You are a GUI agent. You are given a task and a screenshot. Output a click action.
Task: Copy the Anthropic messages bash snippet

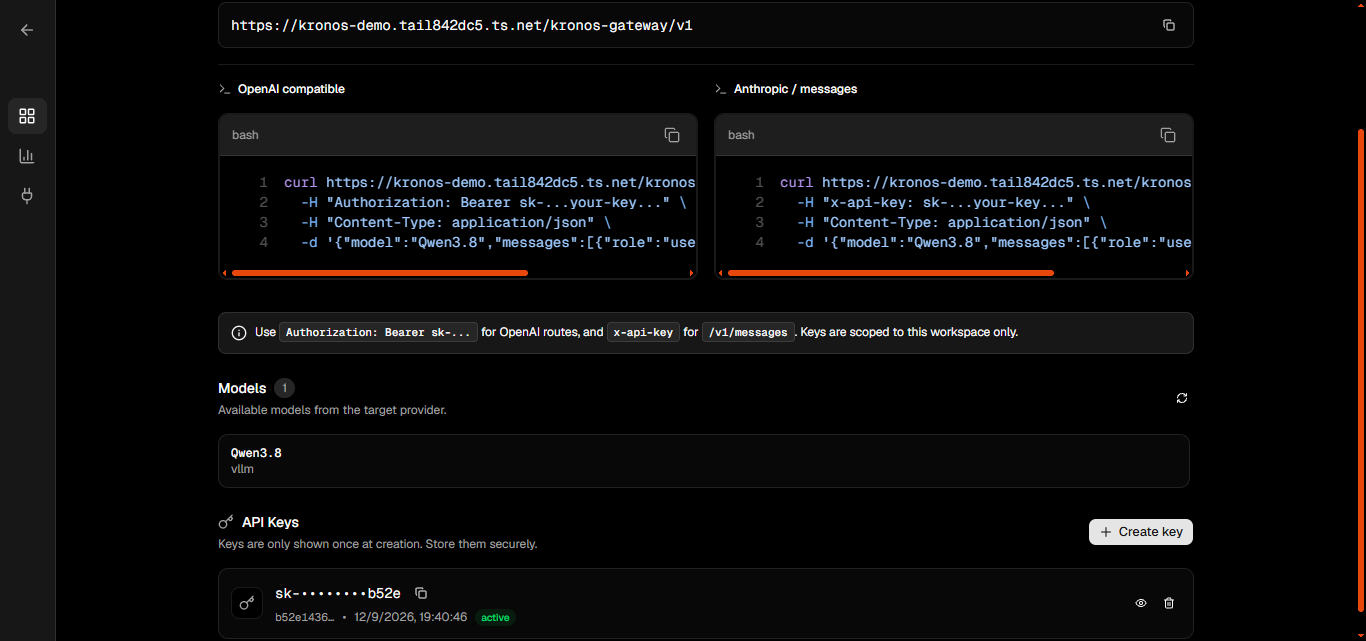coord(1168,135)
